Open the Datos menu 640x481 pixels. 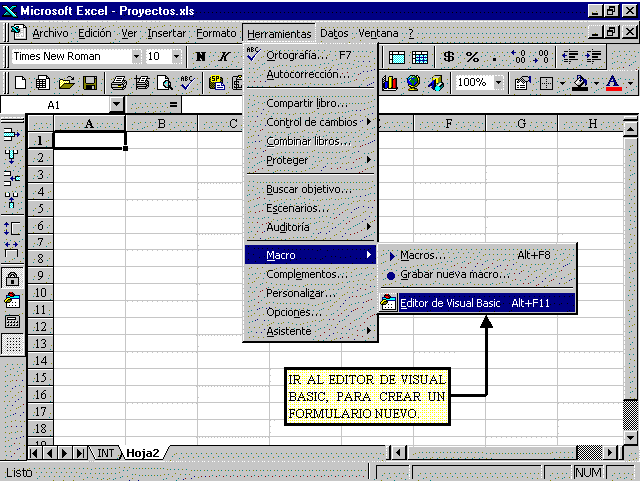click(x=334, y=33)
